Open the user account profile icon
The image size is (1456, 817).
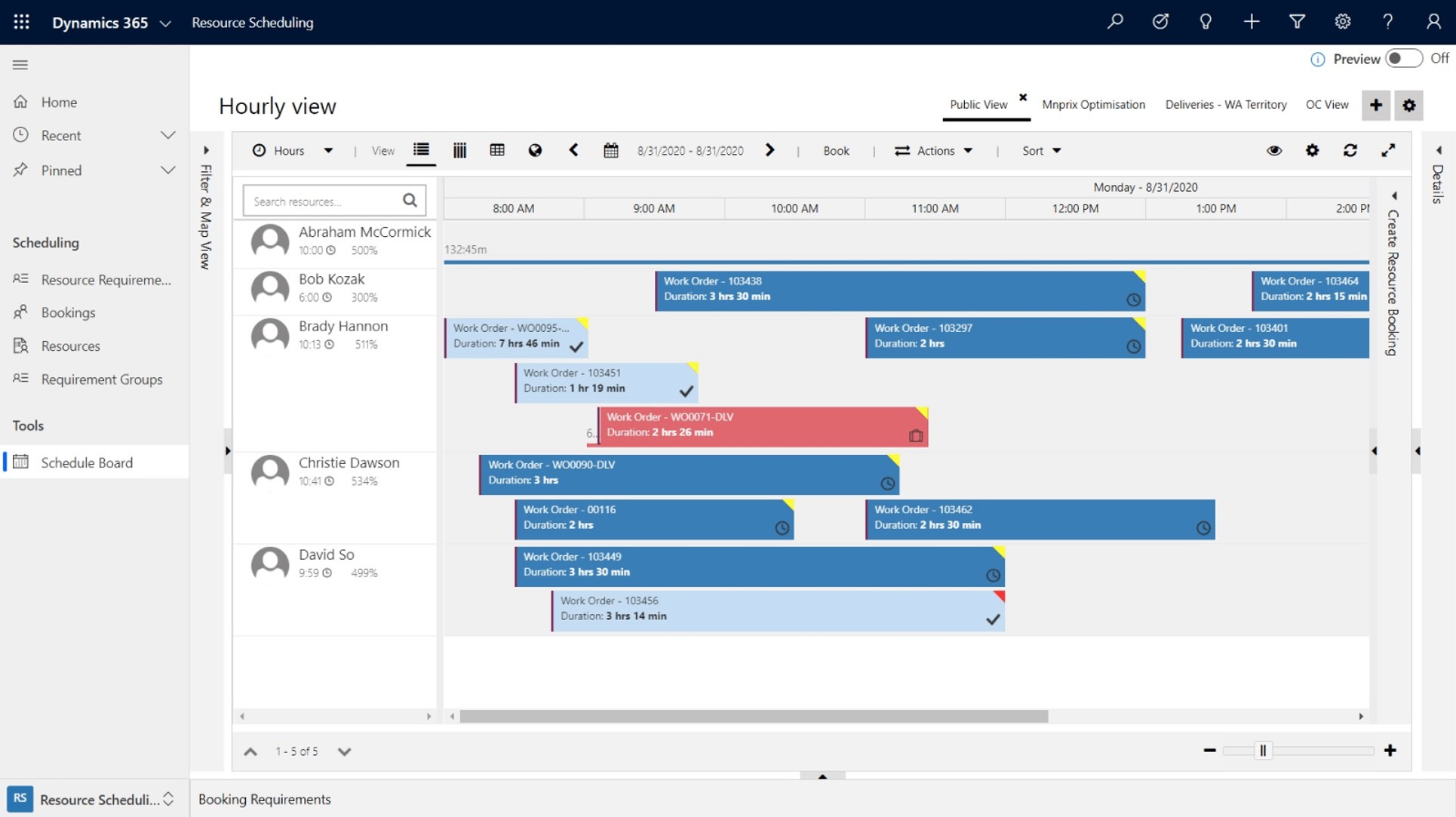[x=1433, y=22]
